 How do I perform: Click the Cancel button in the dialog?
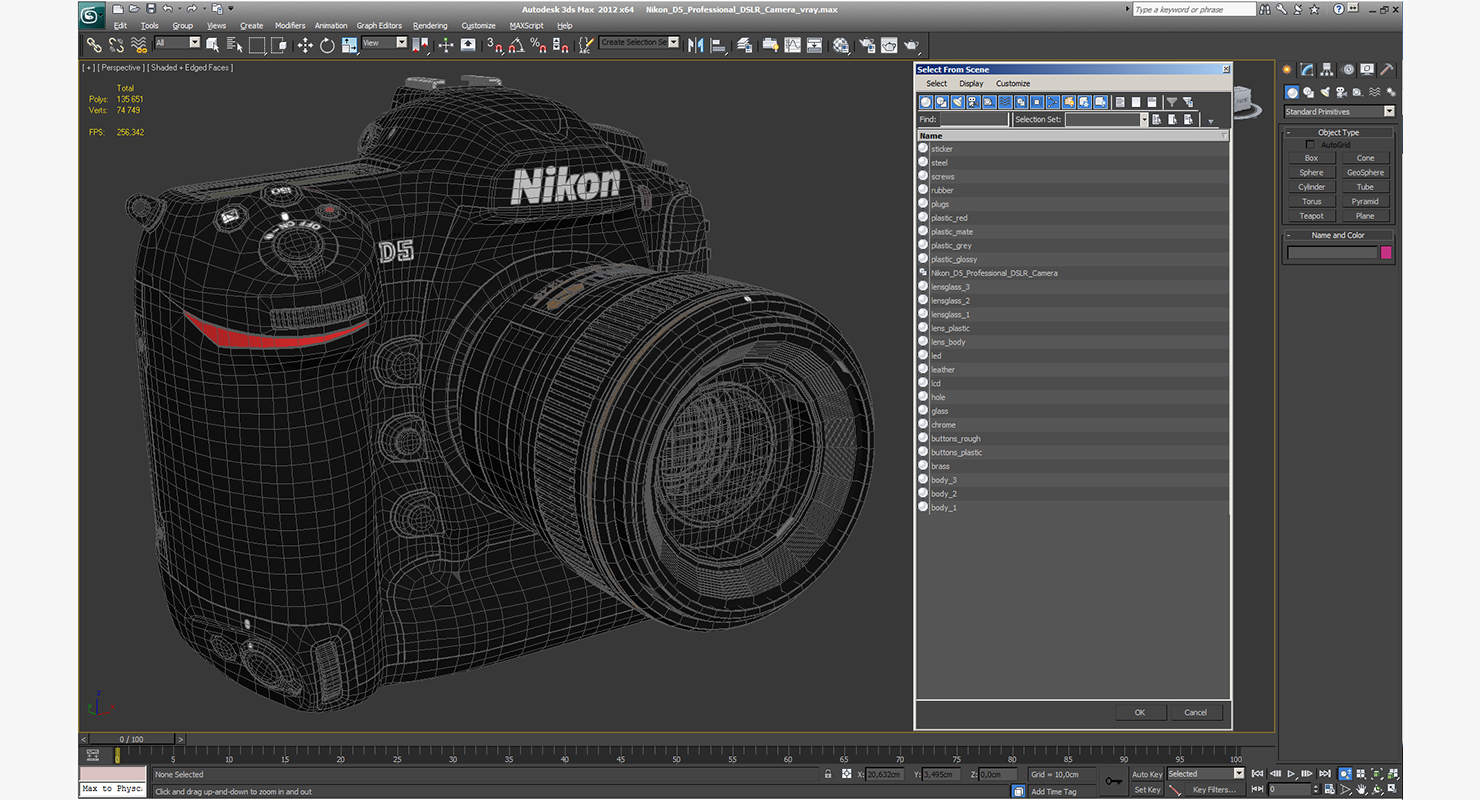tap(1196, 712)
